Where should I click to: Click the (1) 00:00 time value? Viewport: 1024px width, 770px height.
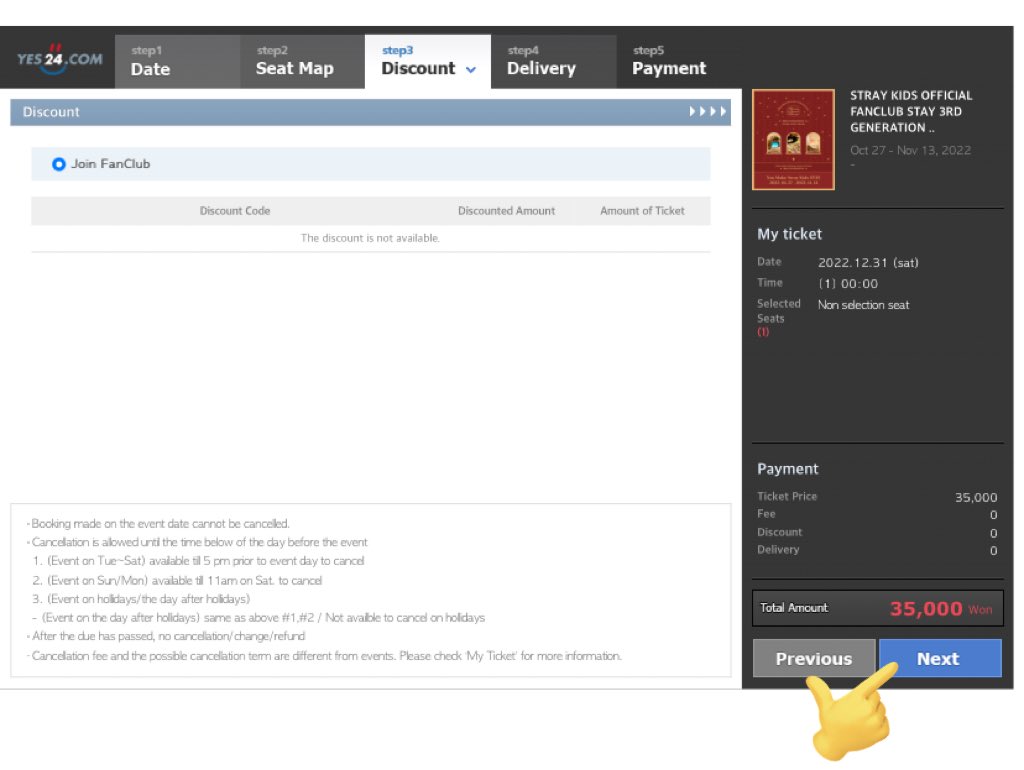pos(848,283)
